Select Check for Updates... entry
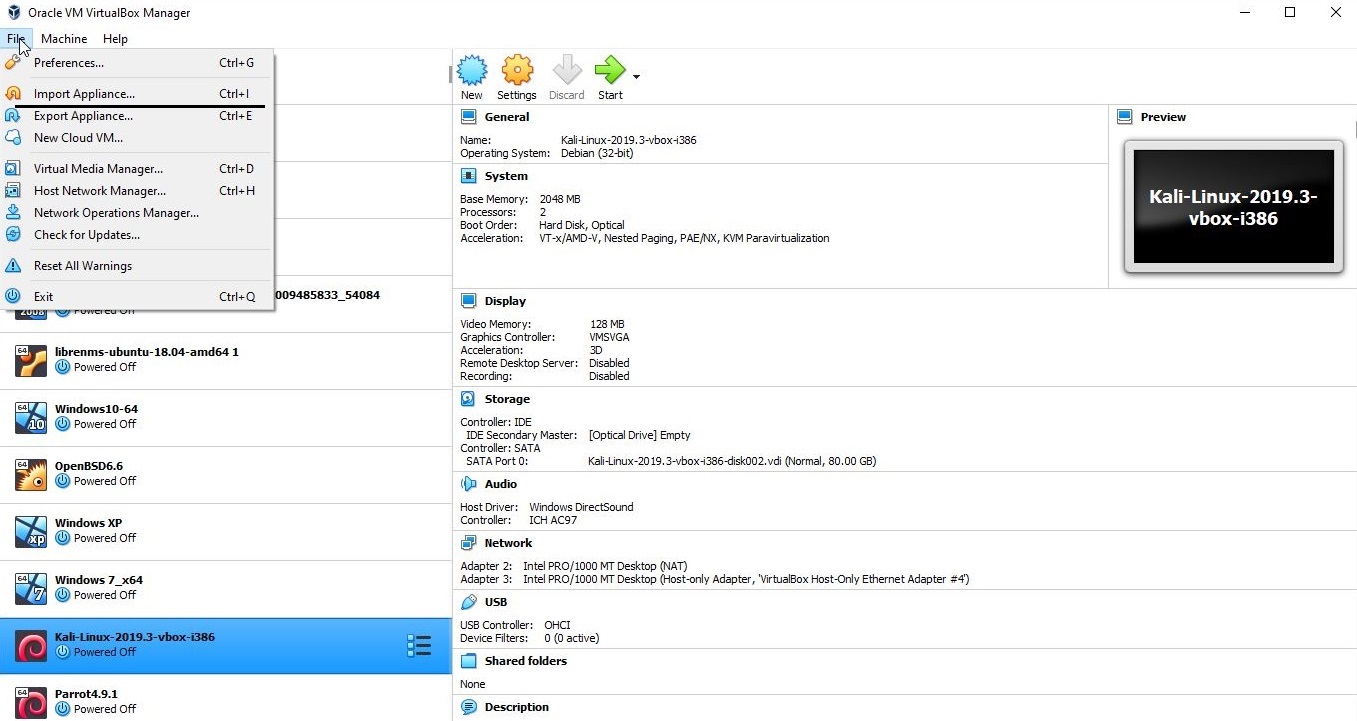 137,235
